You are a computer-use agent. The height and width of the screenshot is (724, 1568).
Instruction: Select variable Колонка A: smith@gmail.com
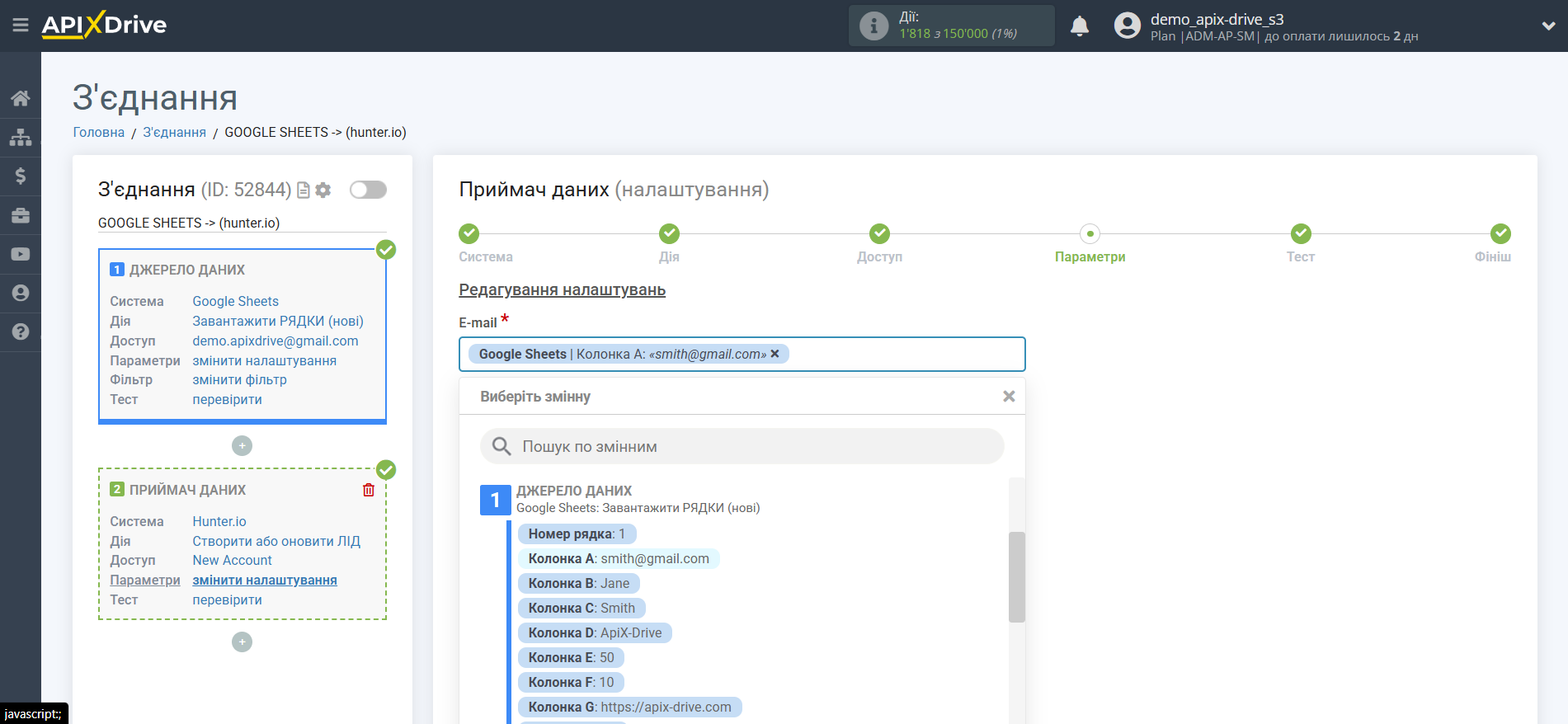[x=619, y=558]
